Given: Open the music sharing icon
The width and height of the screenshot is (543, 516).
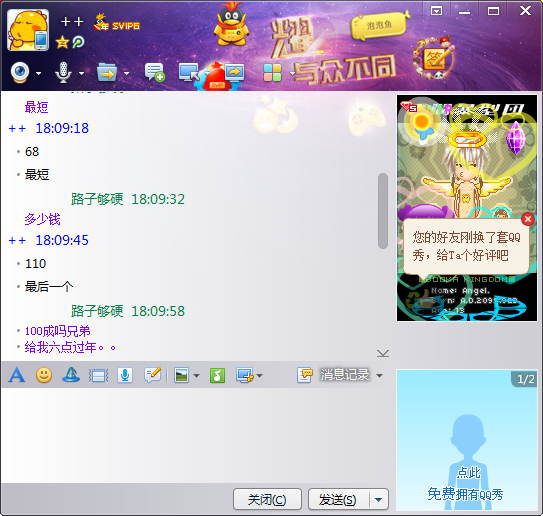Looking at the screenshot, I should click(217, 375).
